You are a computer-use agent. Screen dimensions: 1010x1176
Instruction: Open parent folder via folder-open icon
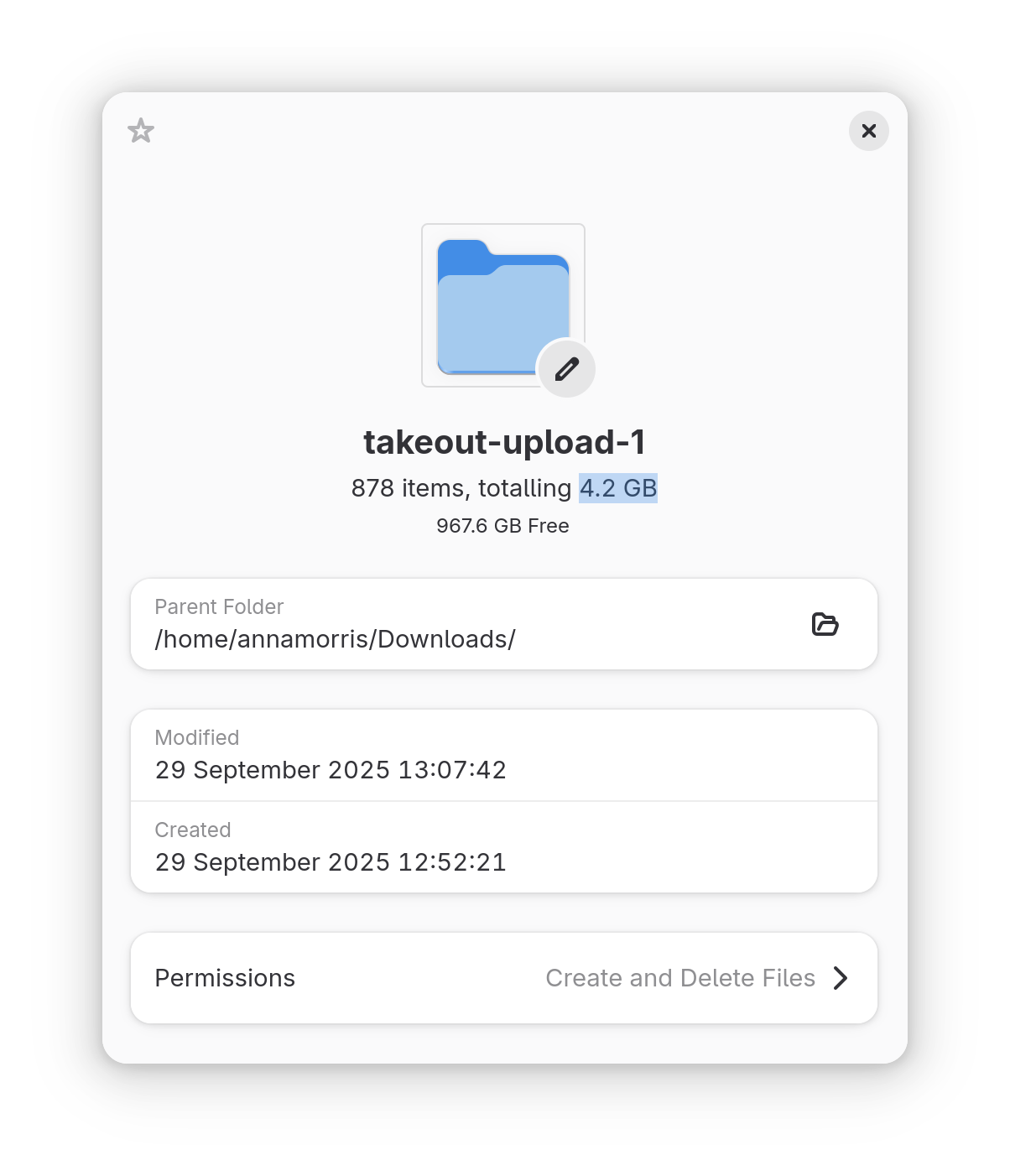click(x=825, y=624)
